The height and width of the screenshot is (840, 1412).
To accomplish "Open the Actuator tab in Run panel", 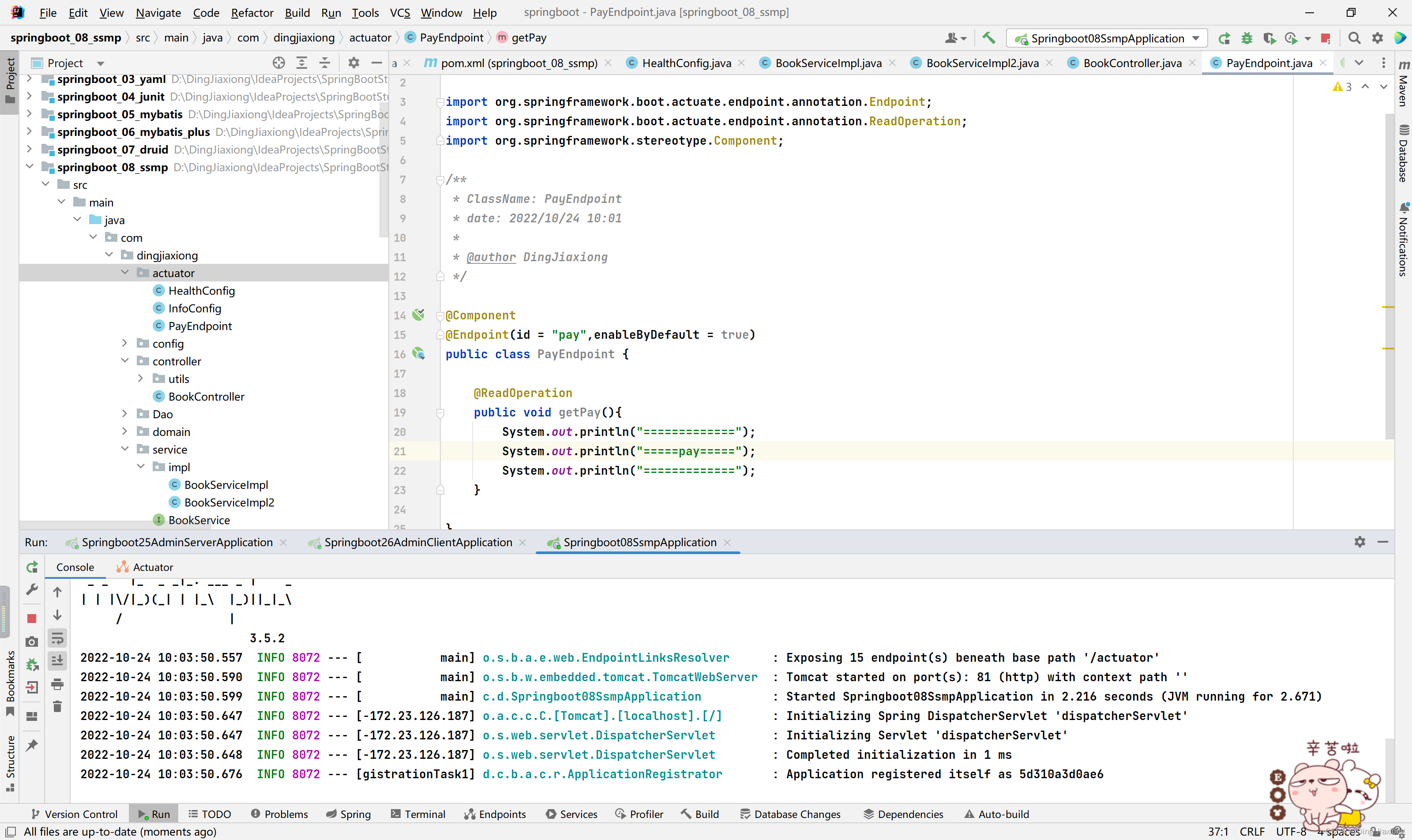I will pos(145,567).
